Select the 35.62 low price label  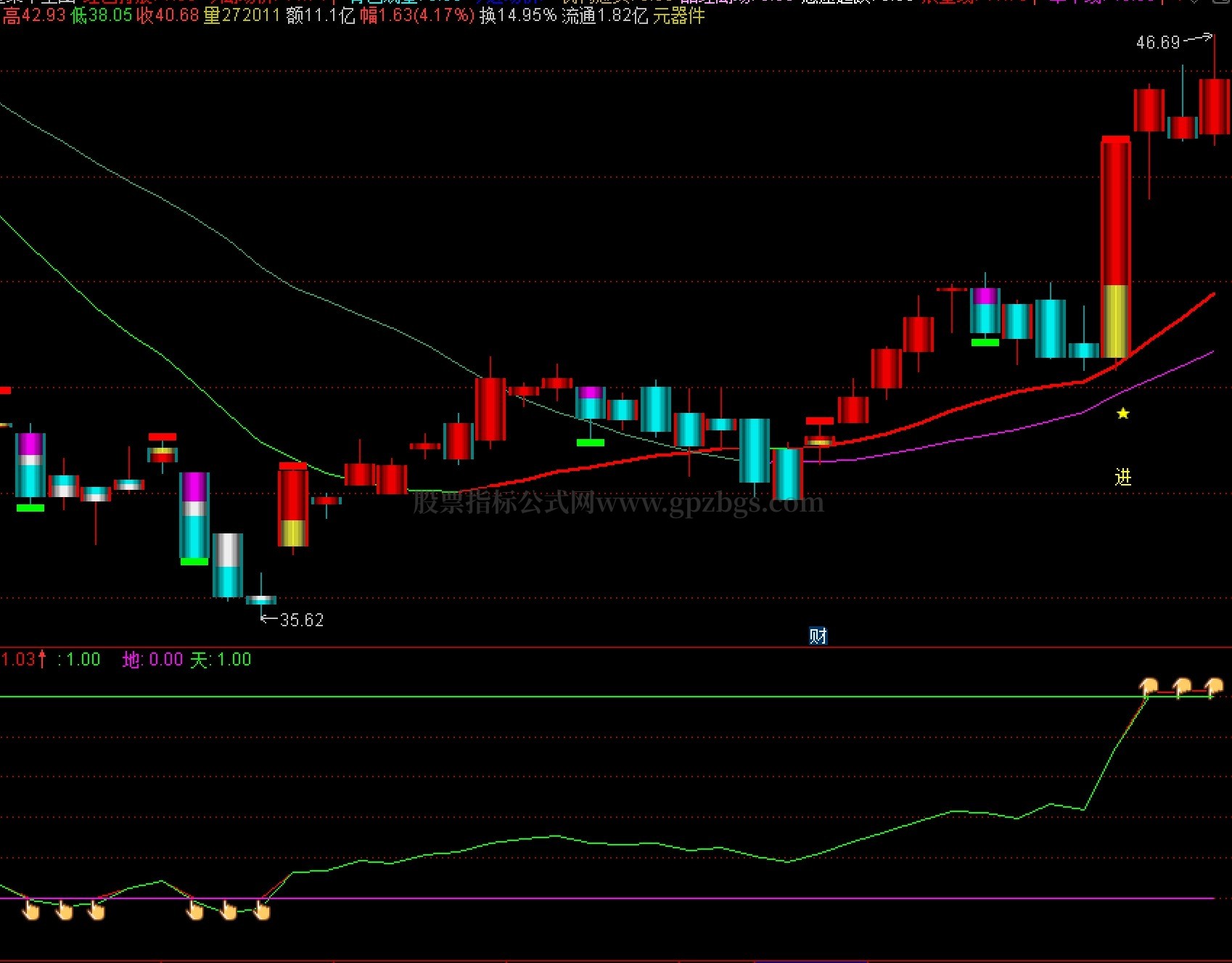coord(302,620)
